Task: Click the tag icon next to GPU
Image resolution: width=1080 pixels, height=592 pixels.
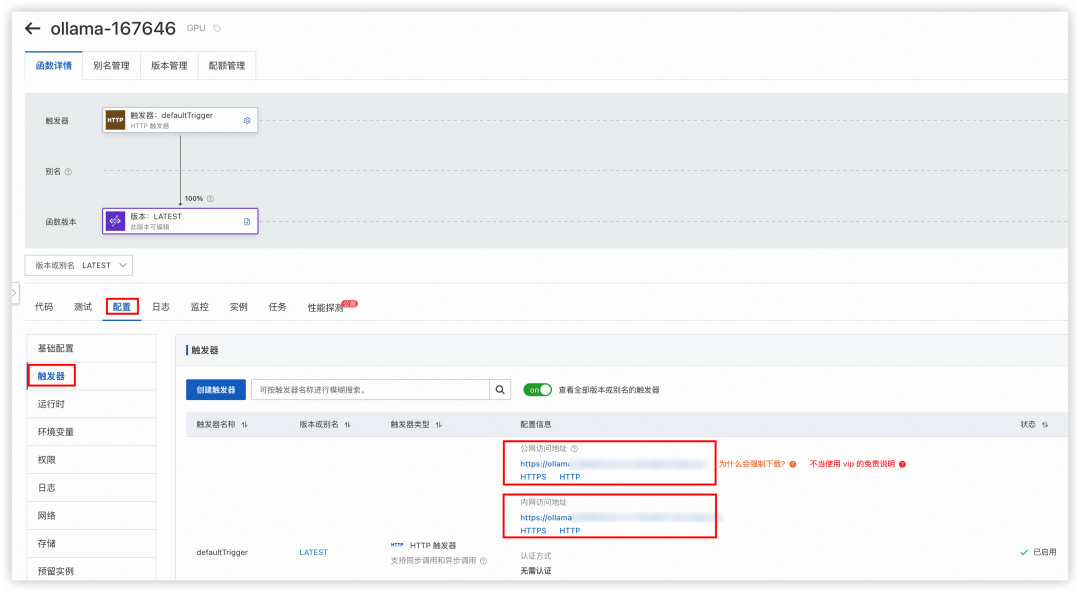Action: click(217, 28)
